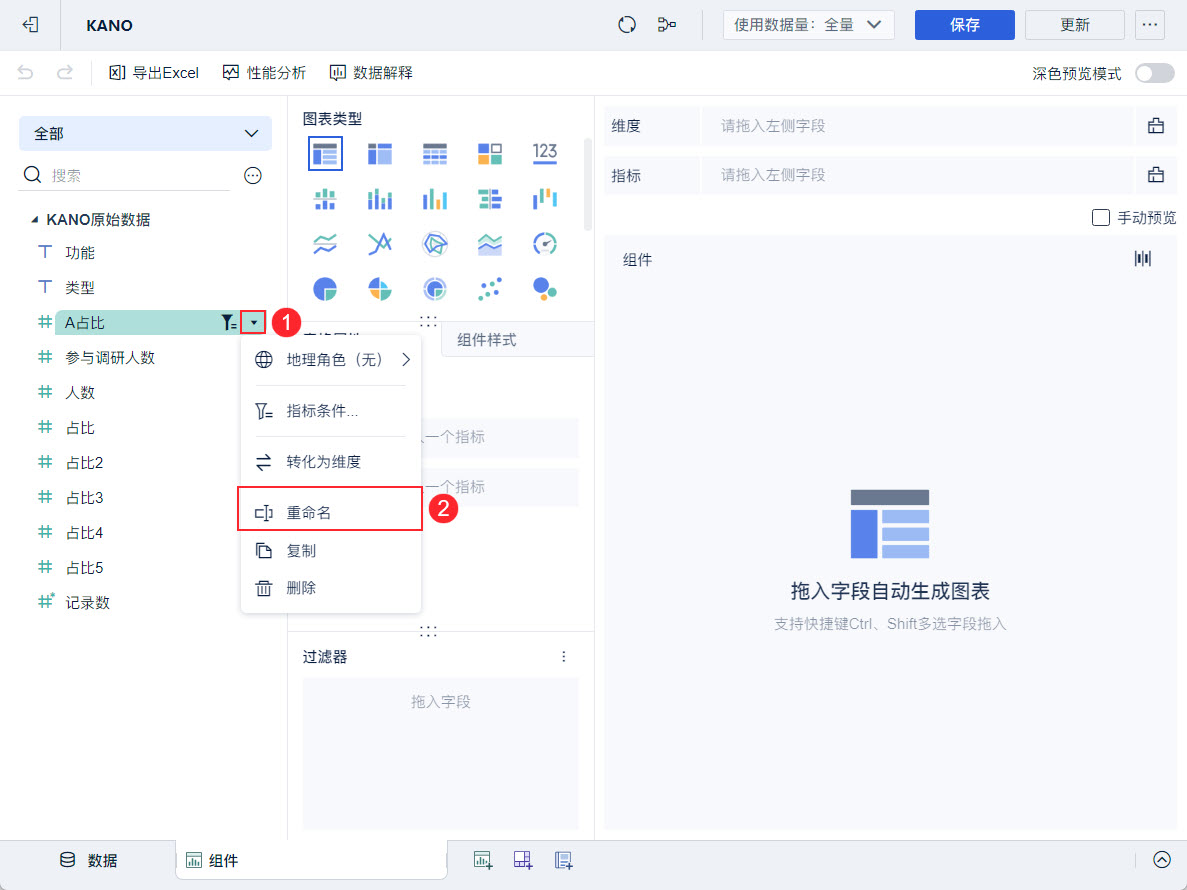Select the bubble chart type
This screenshot has height=890, width=1187.
[x=544, y=288]
